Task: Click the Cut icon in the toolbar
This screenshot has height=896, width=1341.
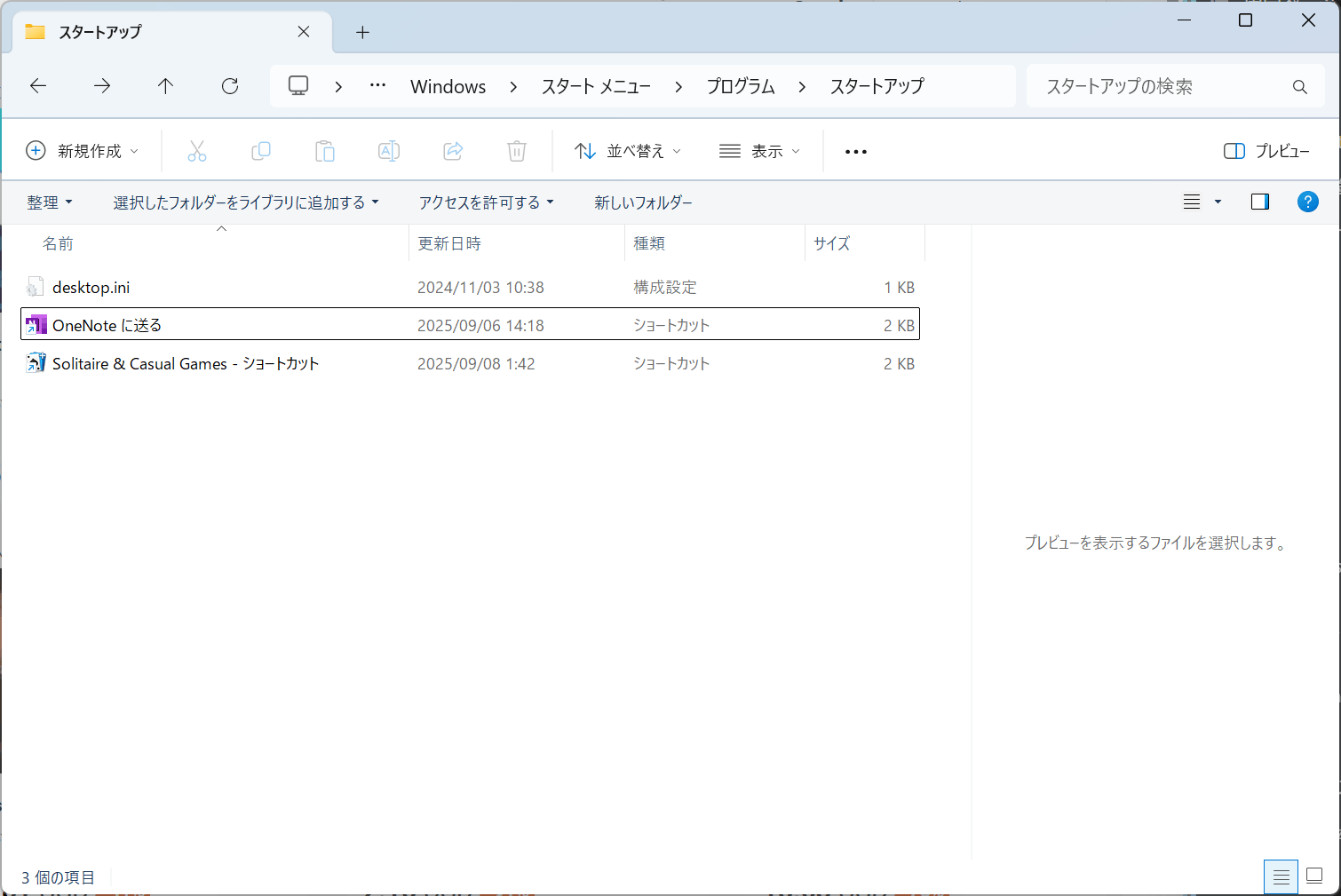Action: click(x=197, y=150)
